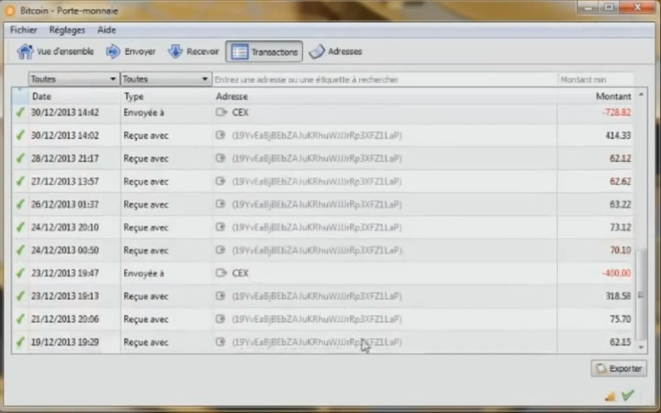Sort by the Type column header
Image resolution: width=661 pixels, height=413 pixels.
point(167,97)
